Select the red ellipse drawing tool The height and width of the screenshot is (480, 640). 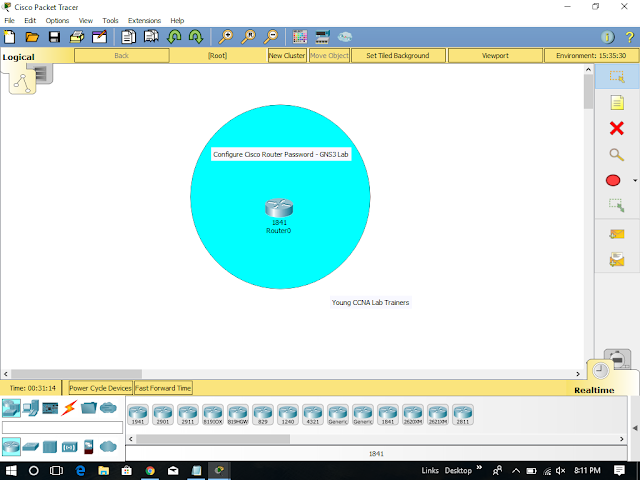coord(613,180)
